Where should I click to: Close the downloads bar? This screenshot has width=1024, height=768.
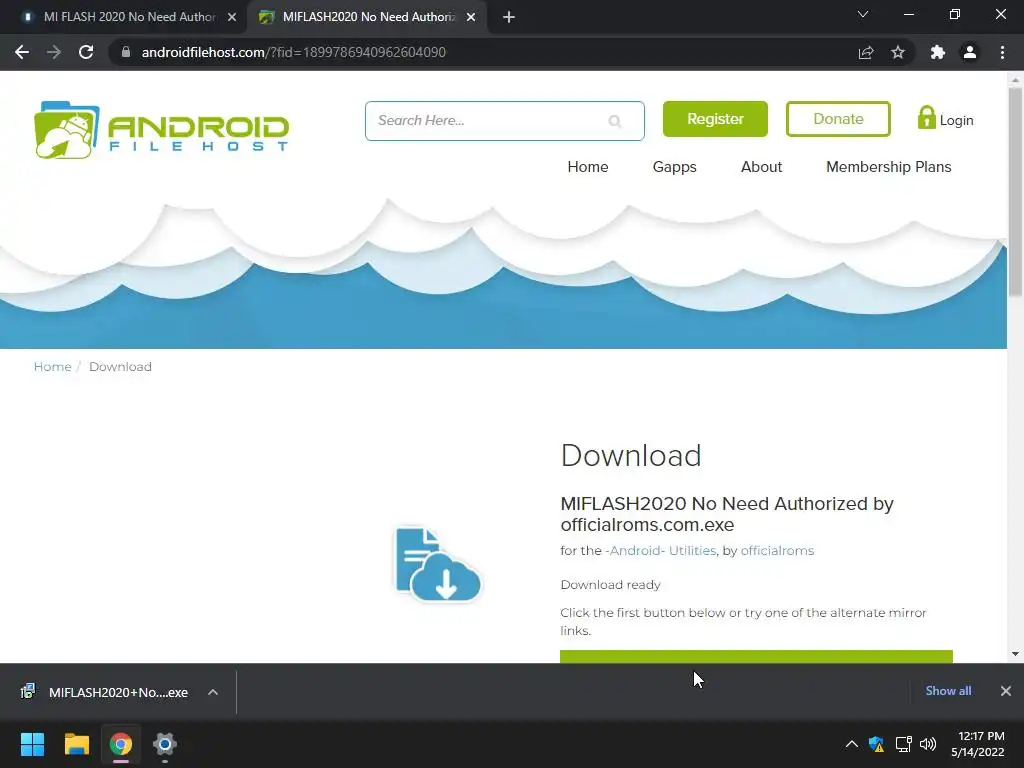[1006, 691]
